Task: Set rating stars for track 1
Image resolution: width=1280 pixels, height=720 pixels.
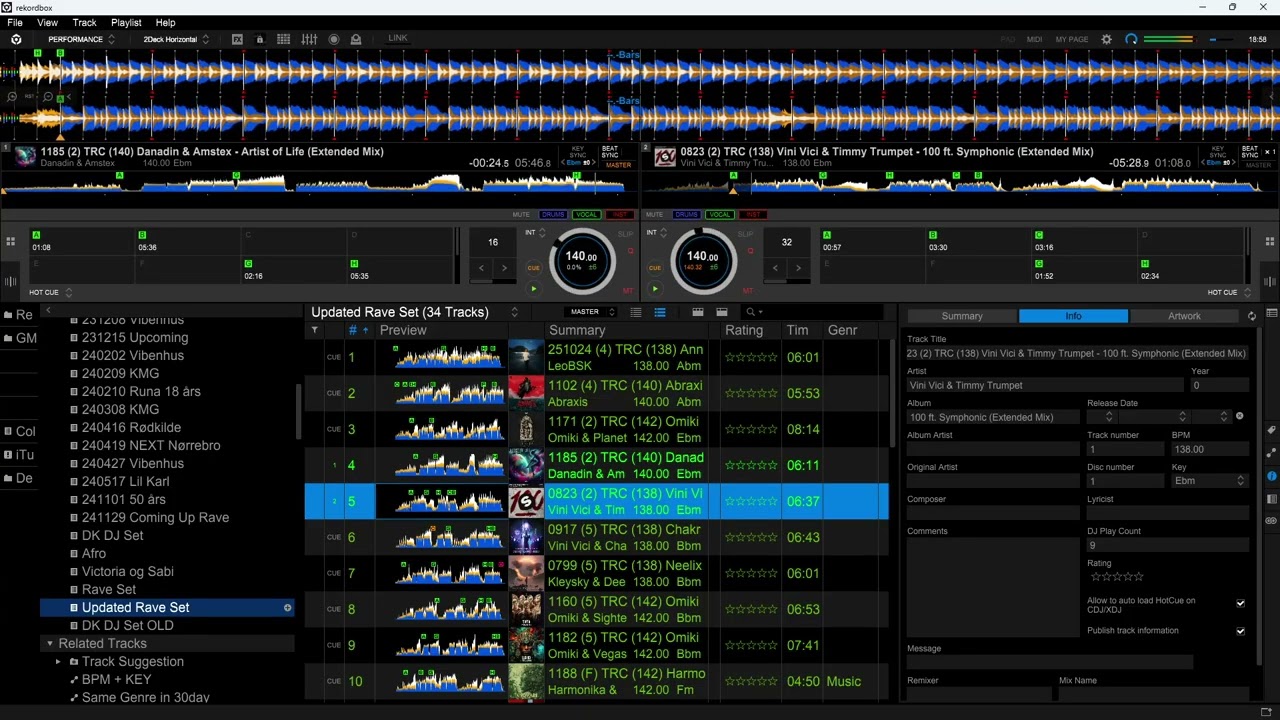Action: (750, 357)
